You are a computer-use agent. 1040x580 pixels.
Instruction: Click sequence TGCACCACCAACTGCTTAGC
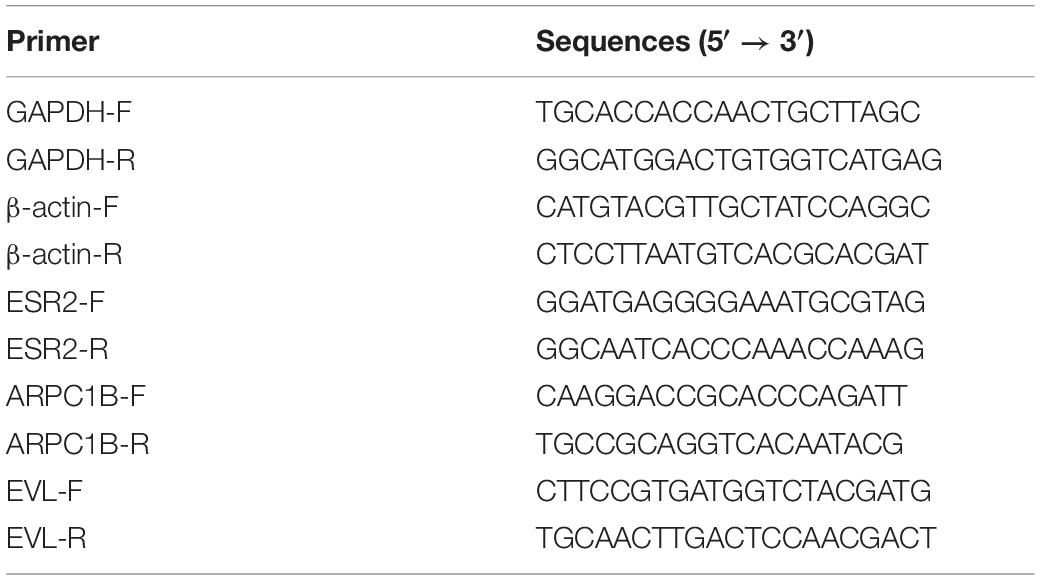coord(728,112)
